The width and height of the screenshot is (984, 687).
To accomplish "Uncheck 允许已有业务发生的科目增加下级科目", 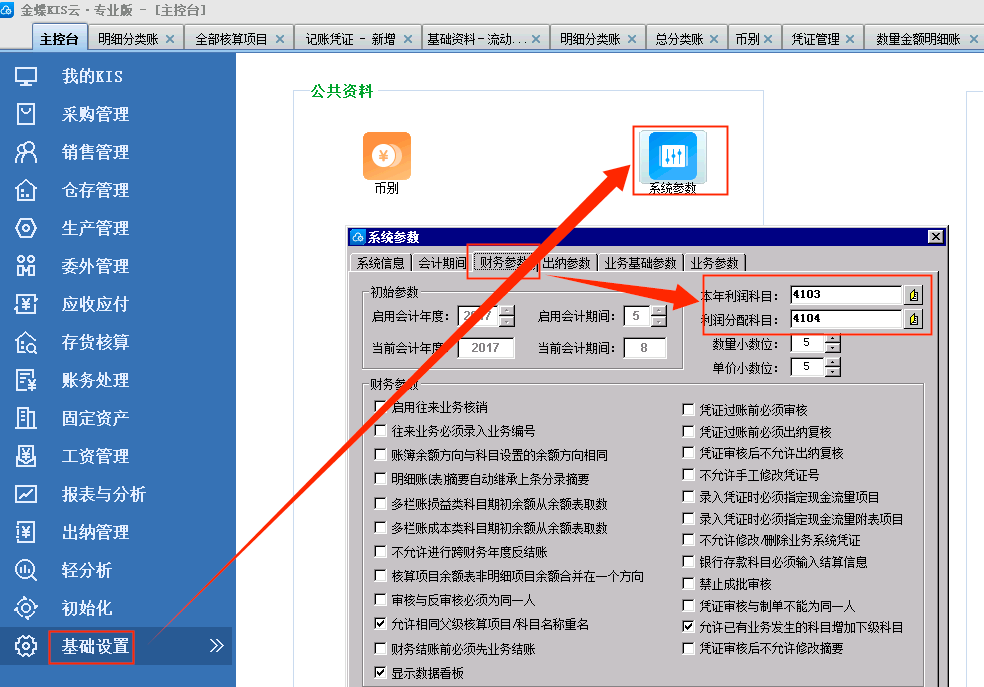I will [688, 626].
